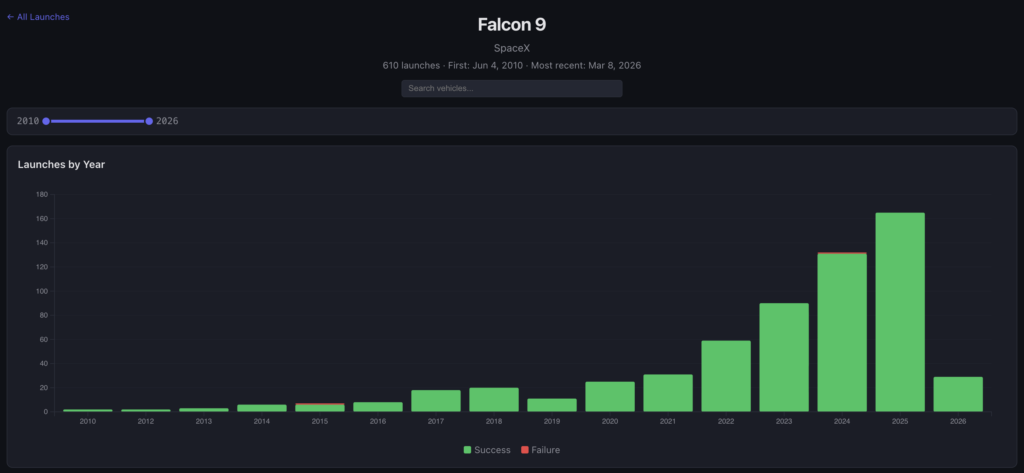Click the 2022 bar in the chart
Screen dimensions: 1024x473
tap(726, 376)
